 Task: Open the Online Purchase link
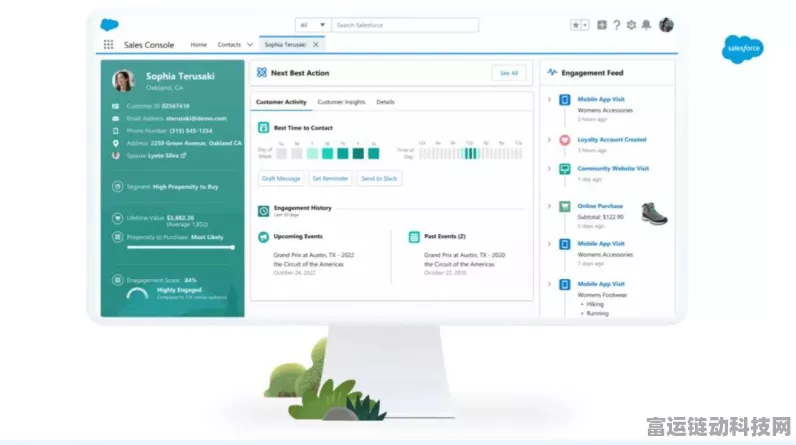click(x=600, y=206)
